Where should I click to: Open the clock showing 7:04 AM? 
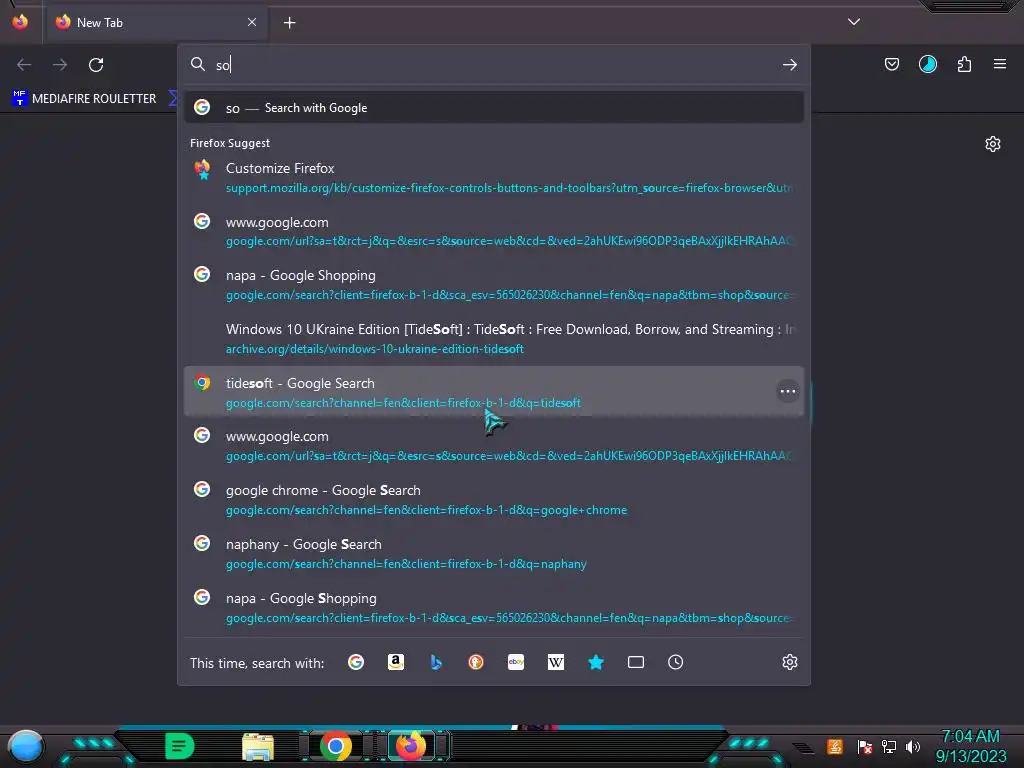pyautogui.click(x=970, y=746)
